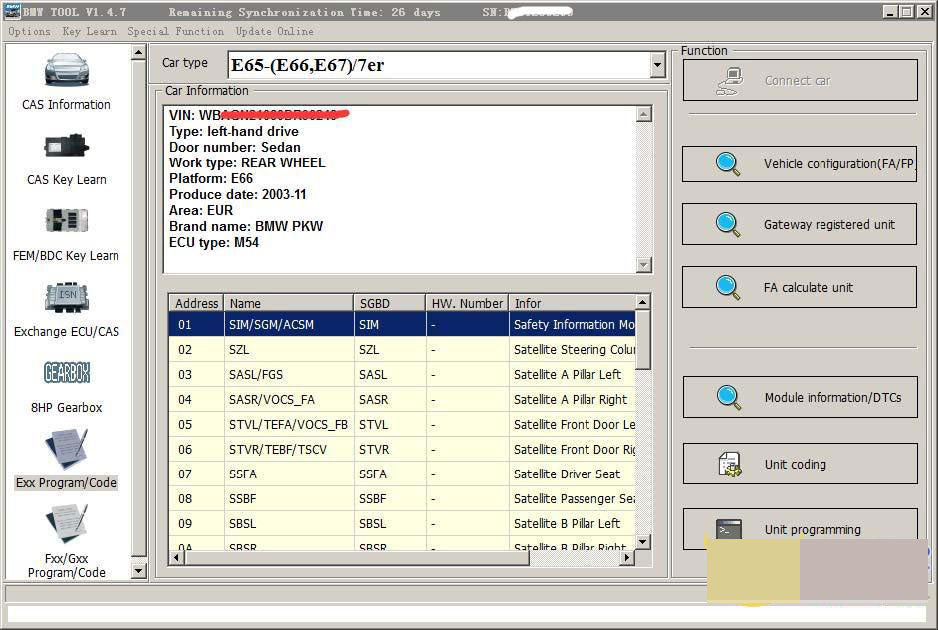This screenshot has height=630, width=938.
Task: Click magnifier icon on FA calculate unit
Action: 727,287
